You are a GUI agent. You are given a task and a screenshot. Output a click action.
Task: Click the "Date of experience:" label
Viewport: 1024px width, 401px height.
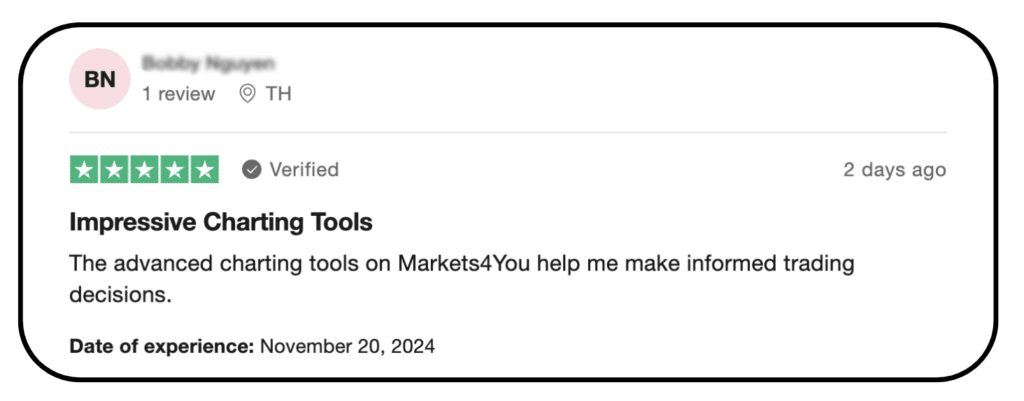click(161, 347)
